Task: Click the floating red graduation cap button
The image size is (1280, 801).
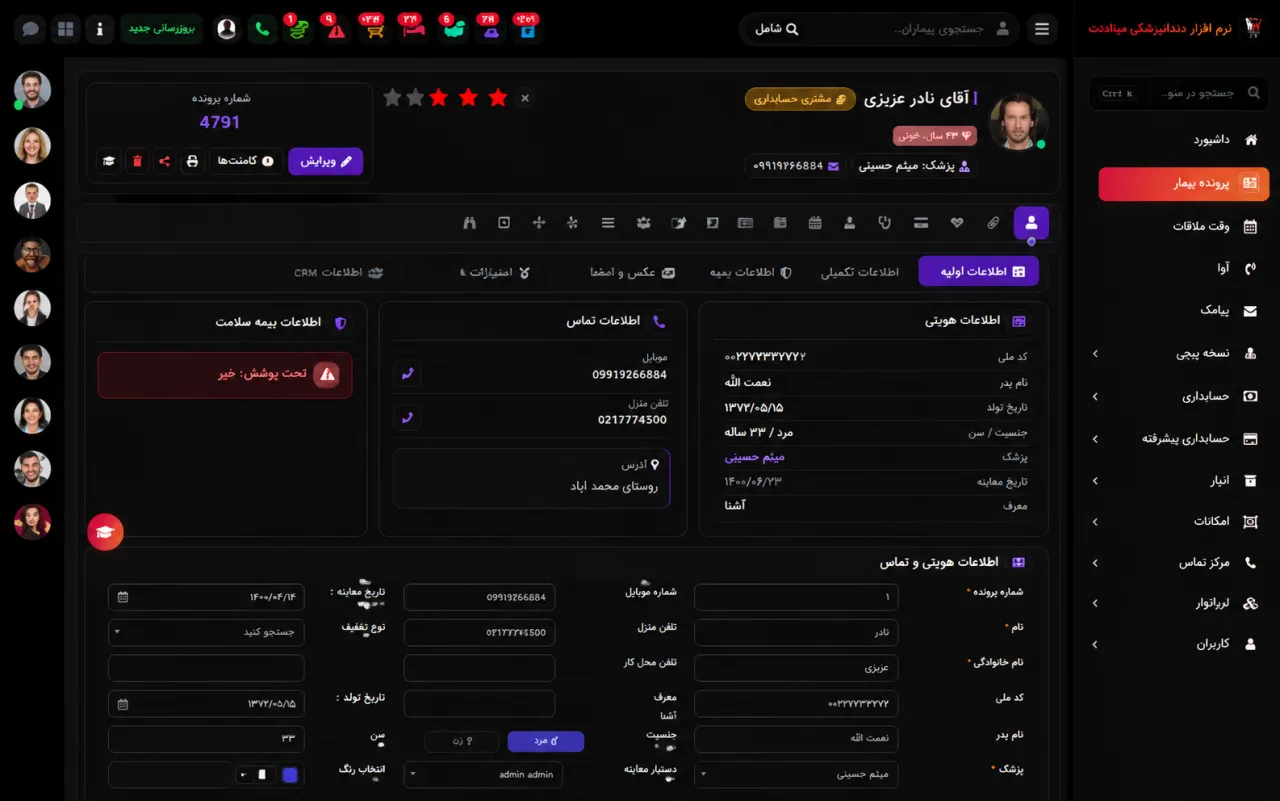Action: pyautogui.click(x=105, y=532)
